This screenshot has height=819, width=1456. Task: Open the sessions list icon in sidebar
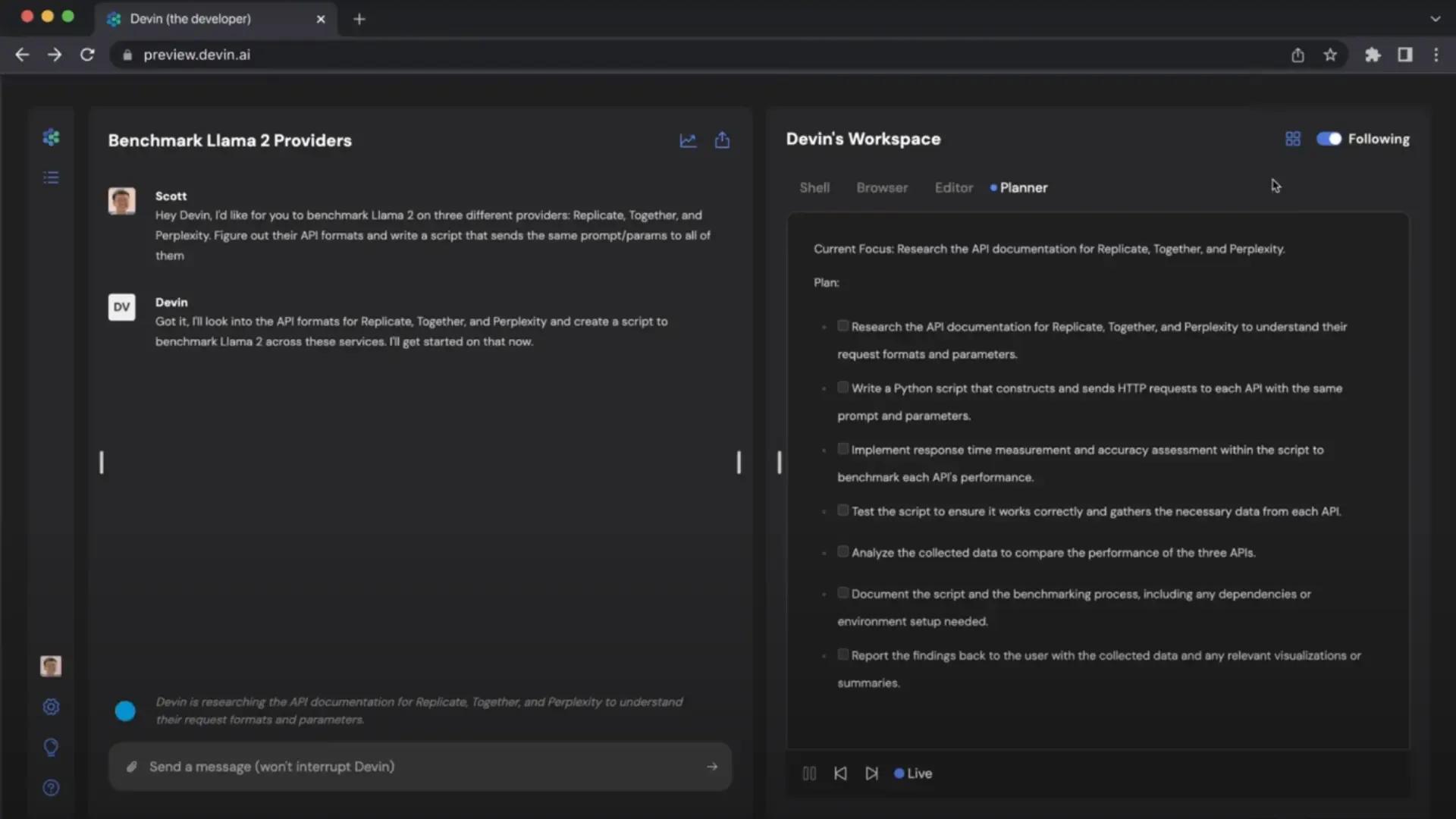51,177
